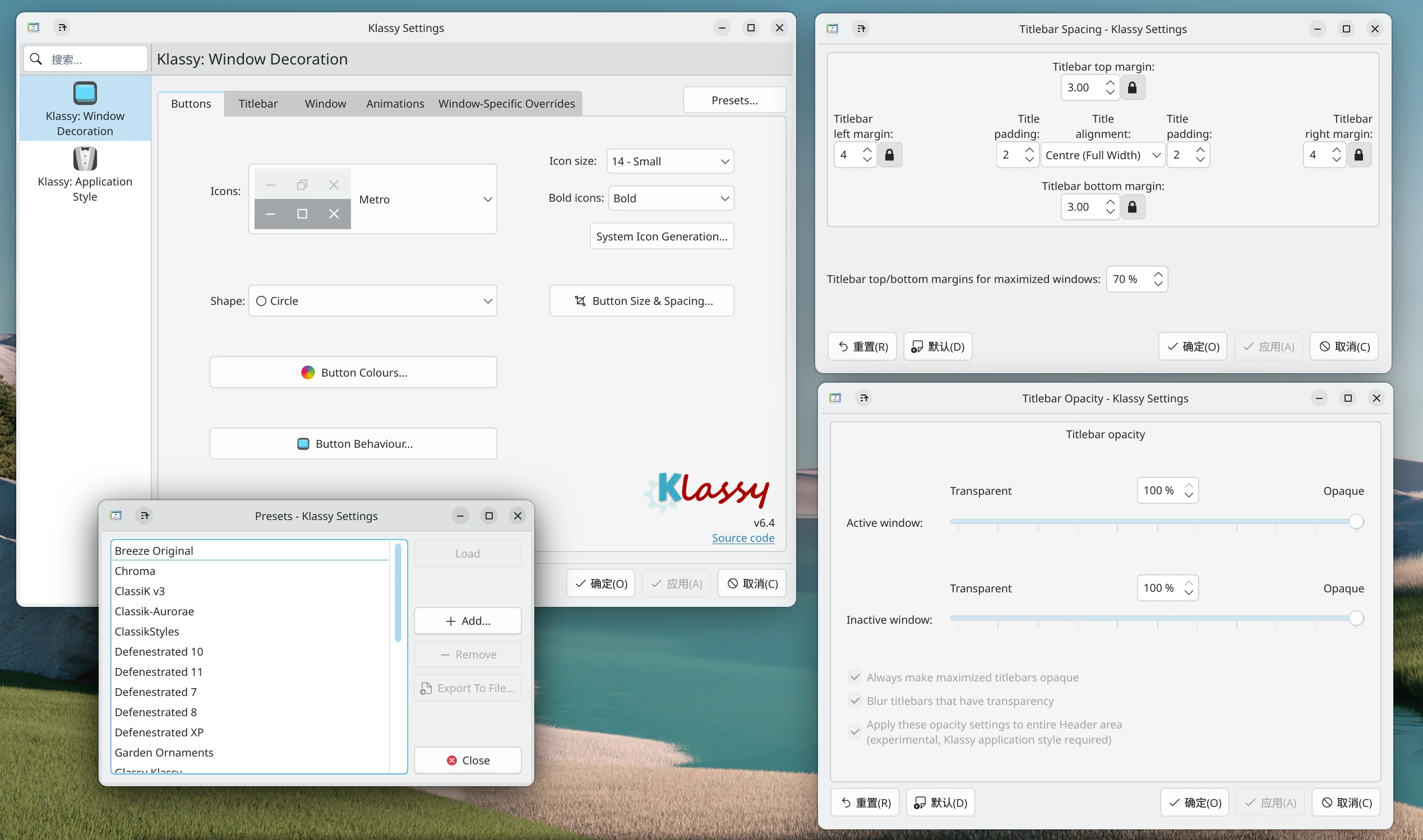Toggle the titlebar left margin lock icon
The image size is (1423, 840).
pyautogui.click(x=889, y=155)
